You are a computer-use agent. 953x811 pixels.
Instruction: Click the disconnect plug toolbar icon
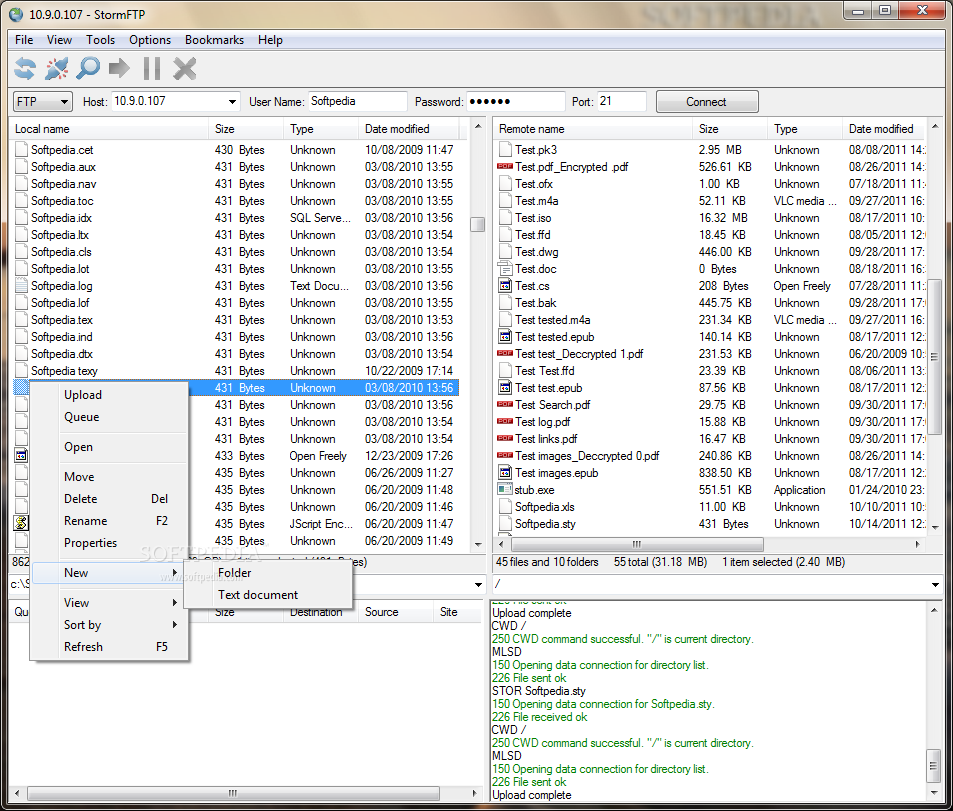57,68
